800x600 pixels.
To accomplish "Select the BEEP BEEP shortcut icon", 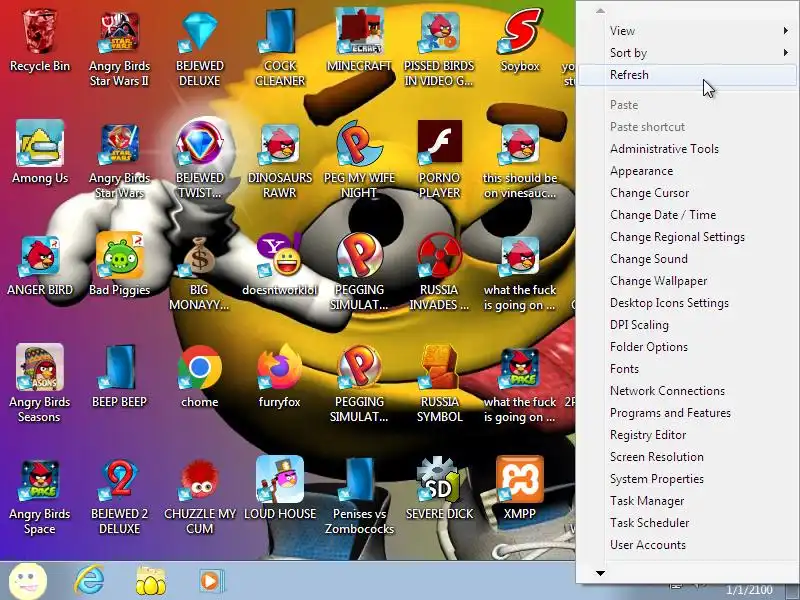I will [x=119, y=367].
